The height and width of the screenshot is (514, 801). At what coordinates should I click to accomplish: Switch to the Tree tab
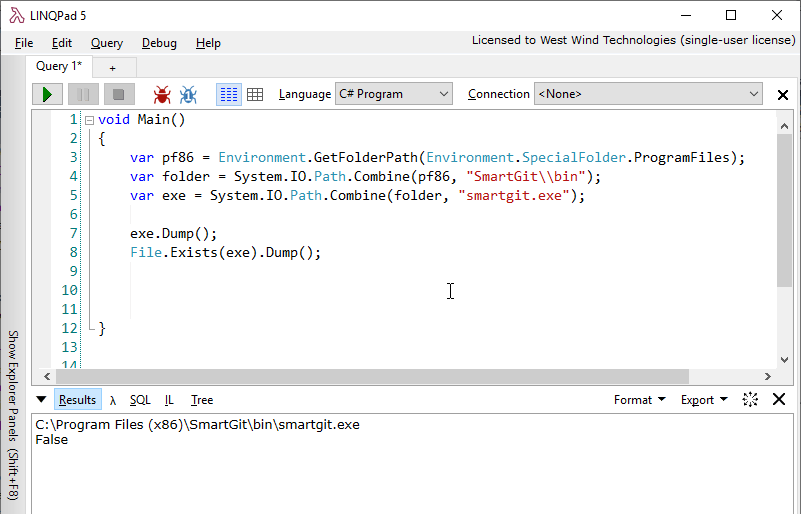click(202, 400)
